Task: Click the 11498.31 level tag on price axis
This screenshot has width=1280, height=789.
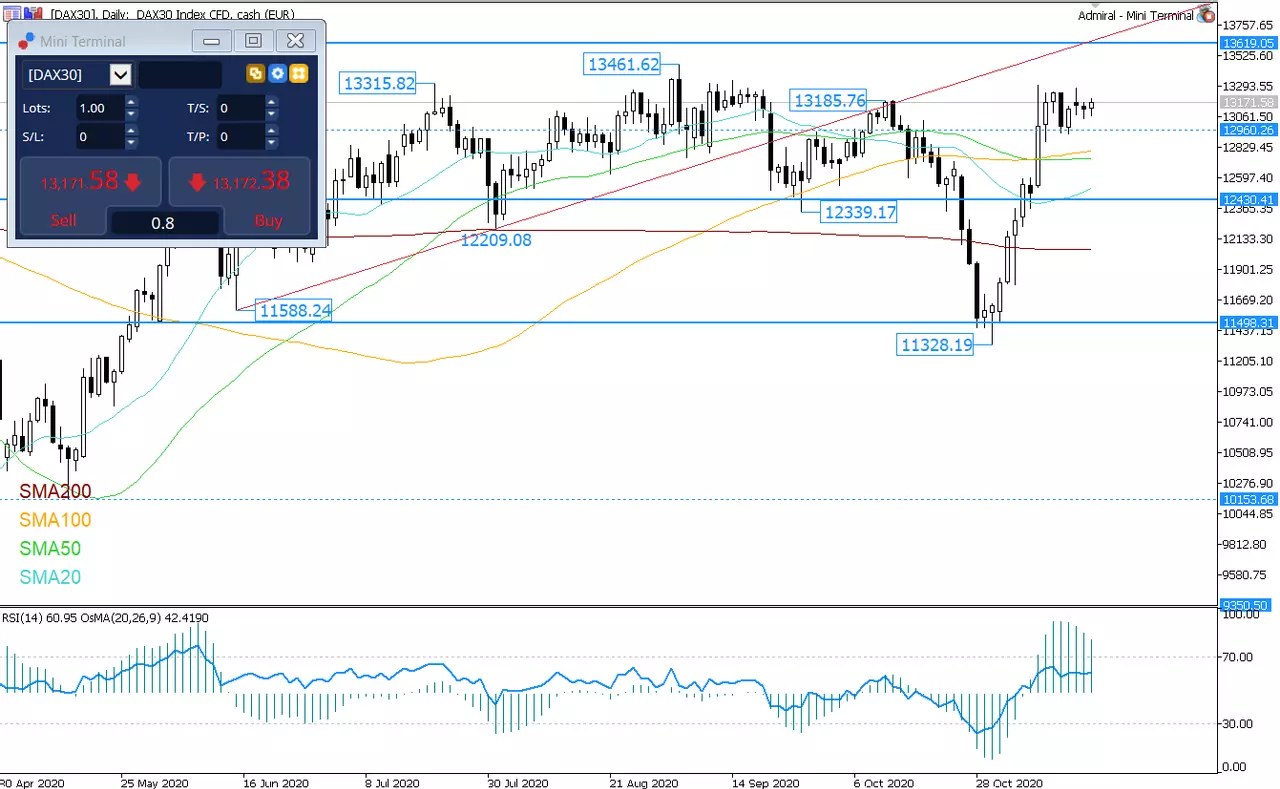Action: point(1248,322)
